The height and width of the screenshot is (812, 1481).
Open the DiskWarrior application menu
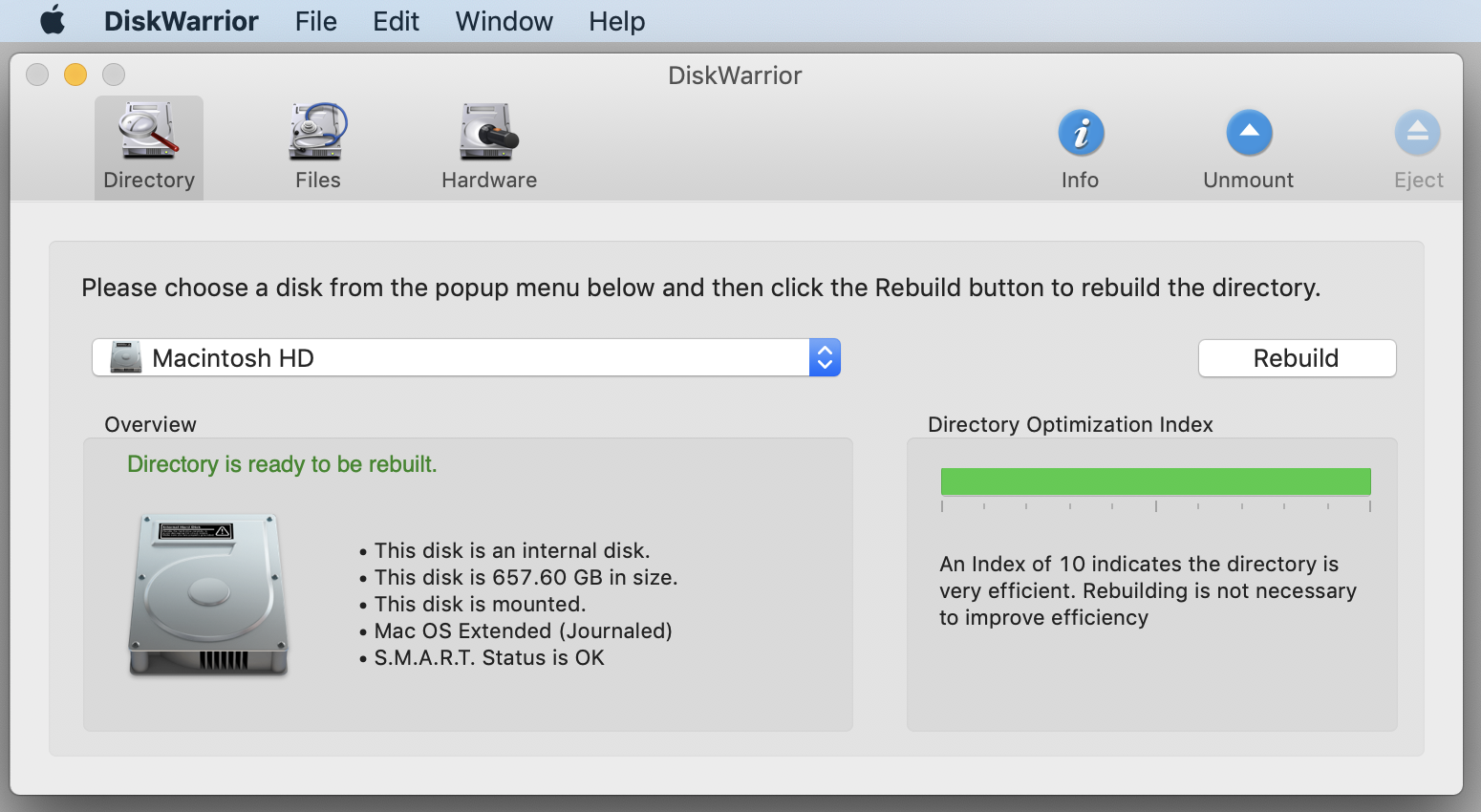click(182, 21)
